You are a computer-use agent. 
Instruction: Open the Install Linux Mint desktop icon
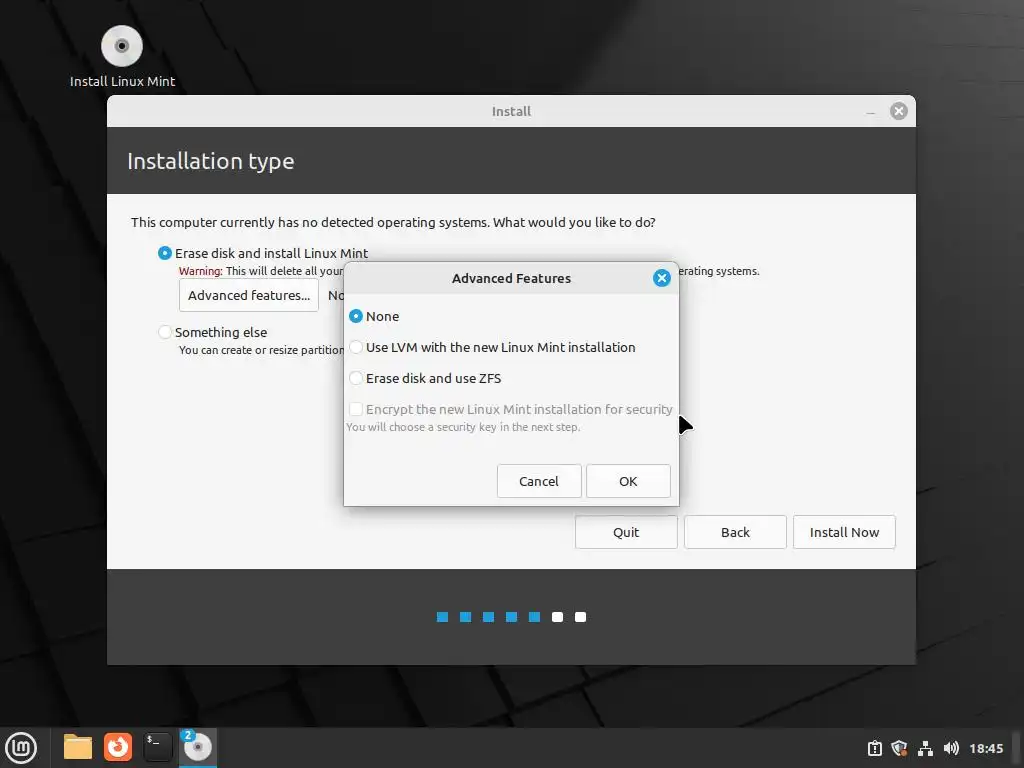point(122,57)
